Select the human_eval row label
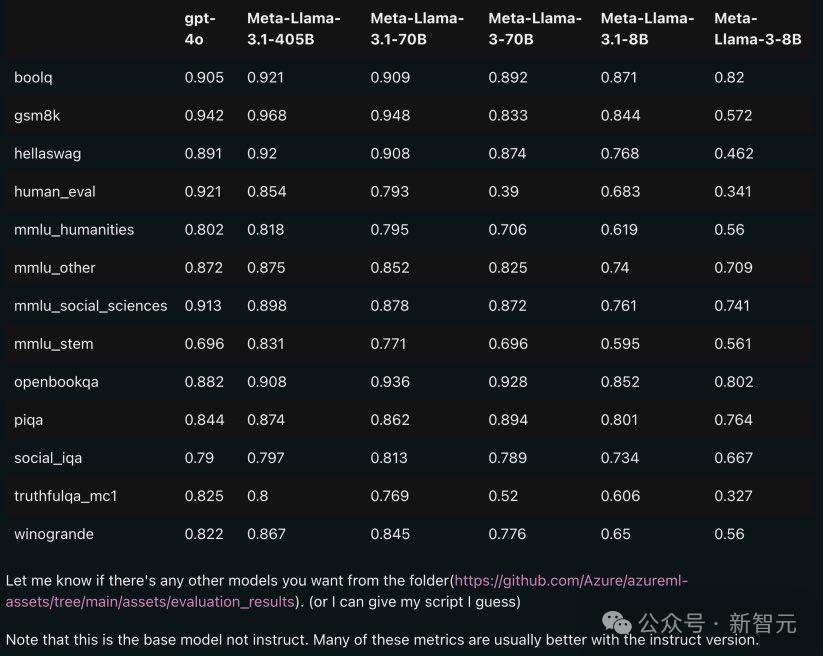 tap(55, 192)
